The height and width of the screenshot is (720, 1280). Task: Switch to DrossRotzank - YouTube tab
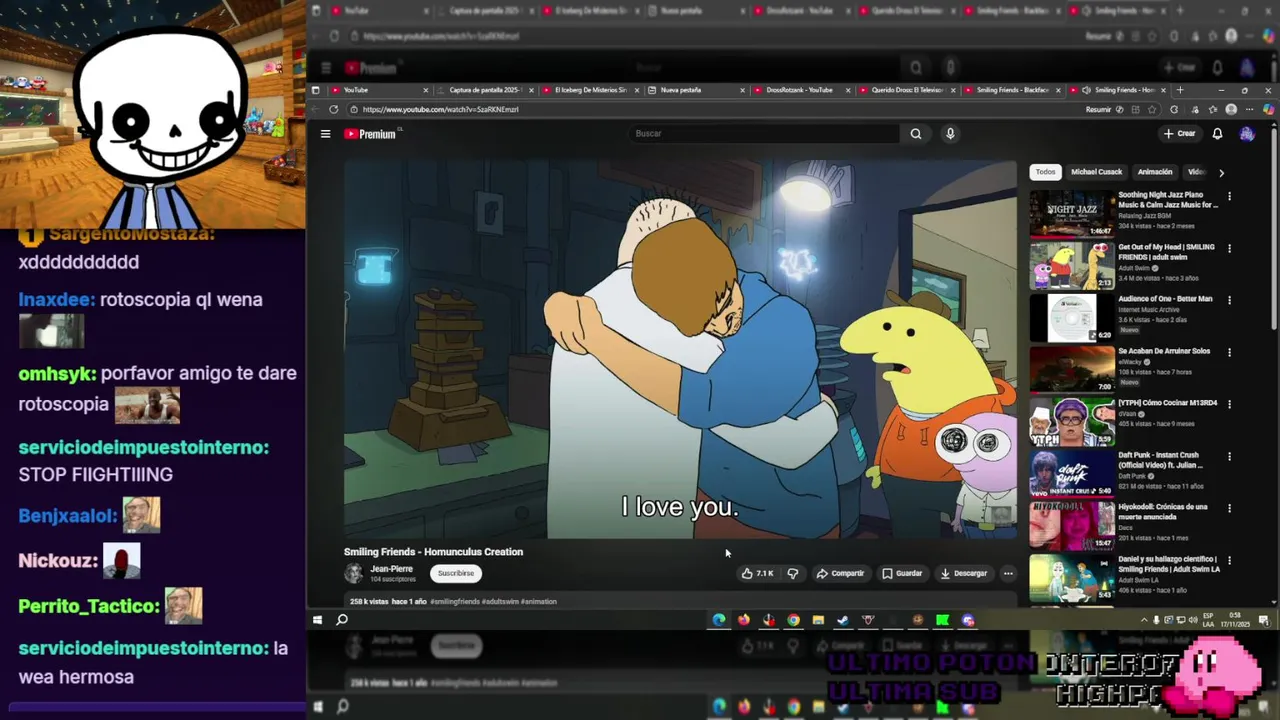point(802,90)
